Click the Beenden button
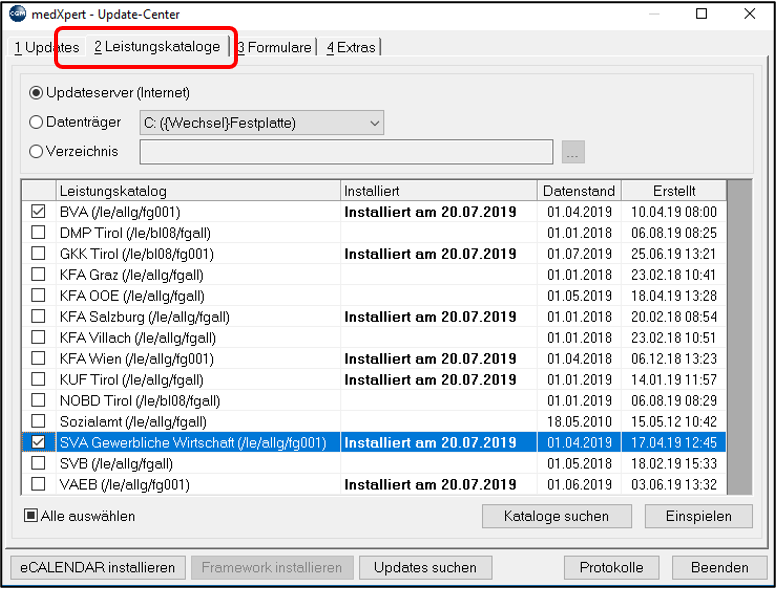The width and height of the screenshot is (777, 589). click(720, 568)
